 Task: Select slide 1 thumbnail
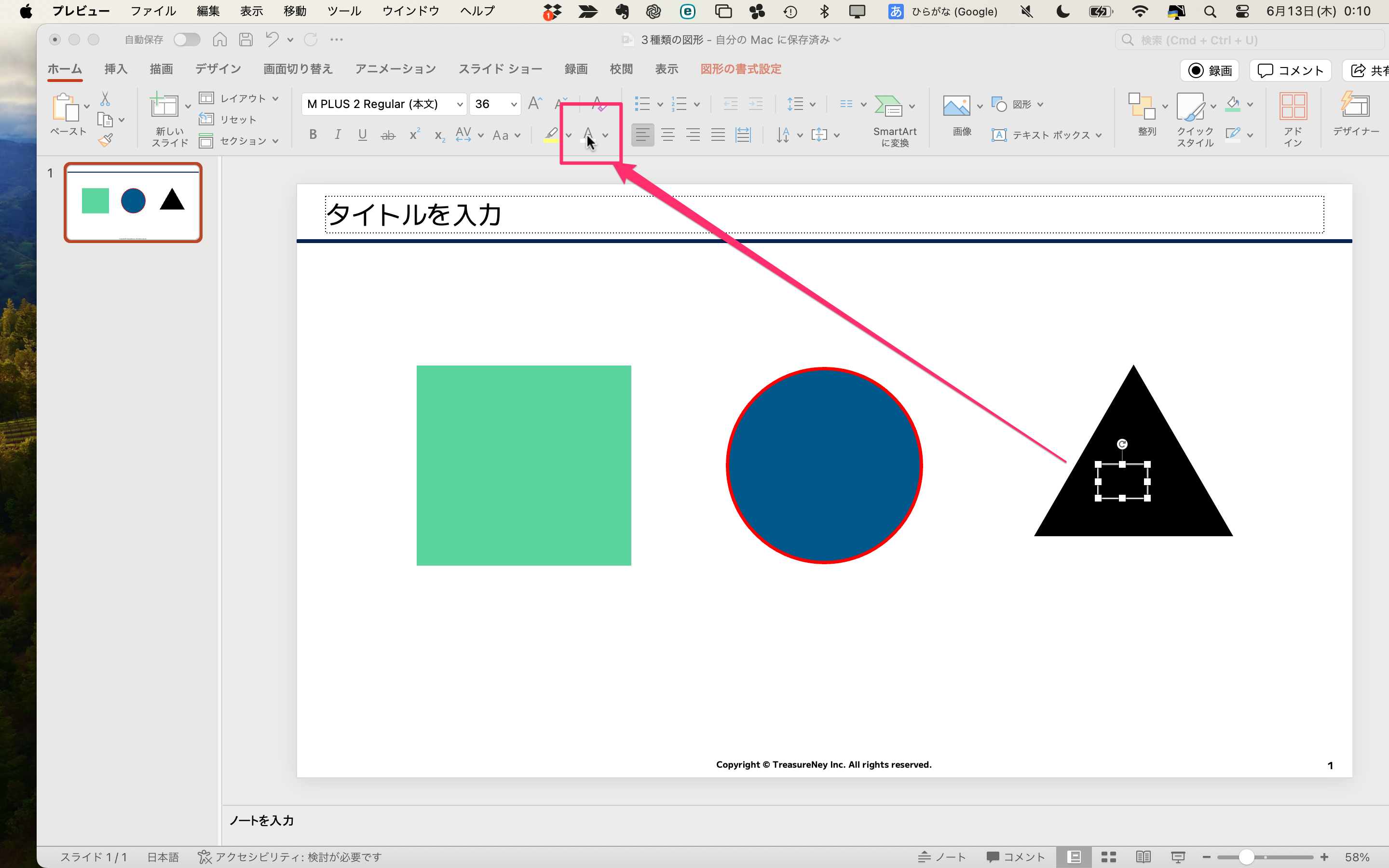click(x=133, y=203)
